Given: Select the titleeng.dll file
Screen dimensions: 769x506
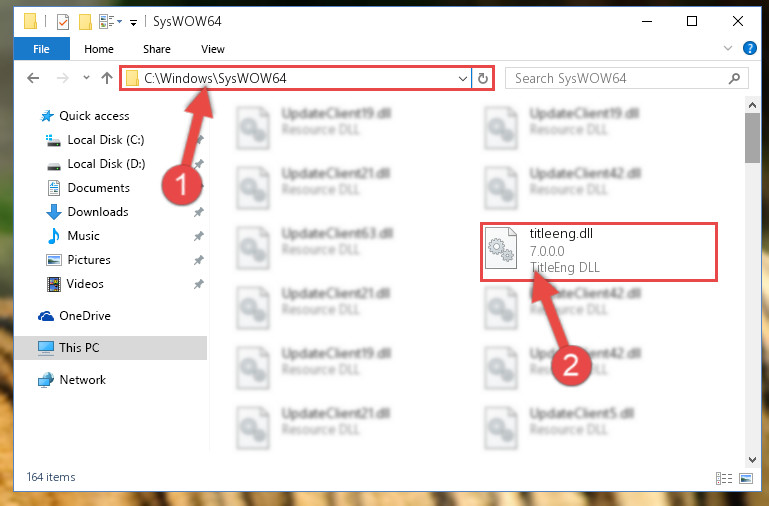Looking at the screenshot, I should [598, 252].
